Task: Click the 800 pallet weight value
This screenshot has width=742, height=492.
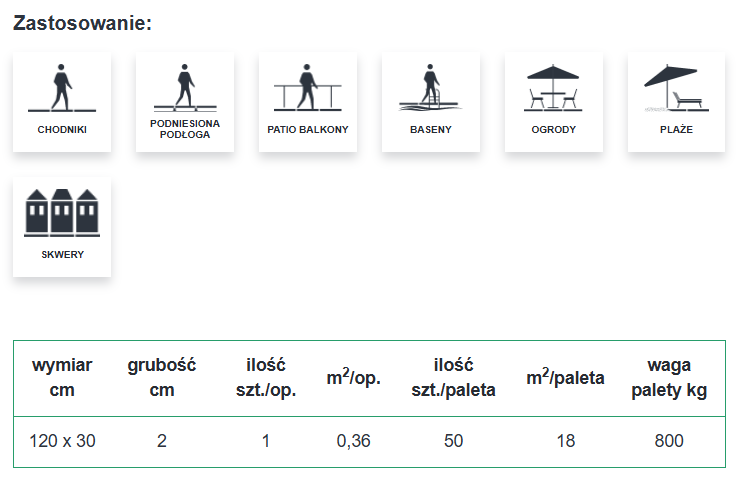Action: (669, 441)
